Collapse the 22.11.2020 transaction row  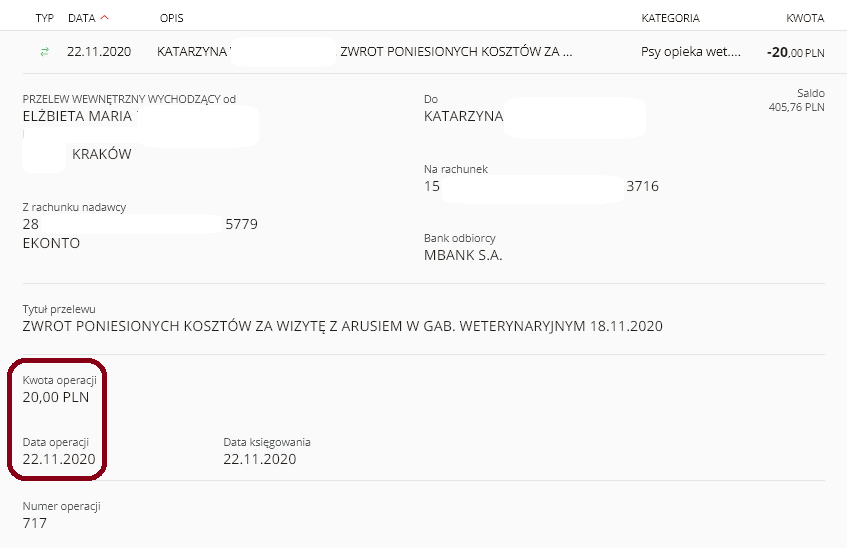coord(424,52)
